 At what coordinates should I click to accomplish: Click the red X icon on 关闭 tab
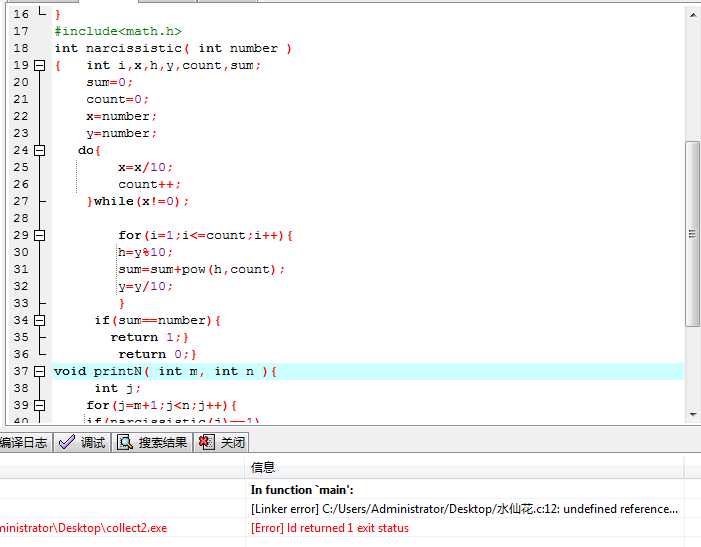207,442
